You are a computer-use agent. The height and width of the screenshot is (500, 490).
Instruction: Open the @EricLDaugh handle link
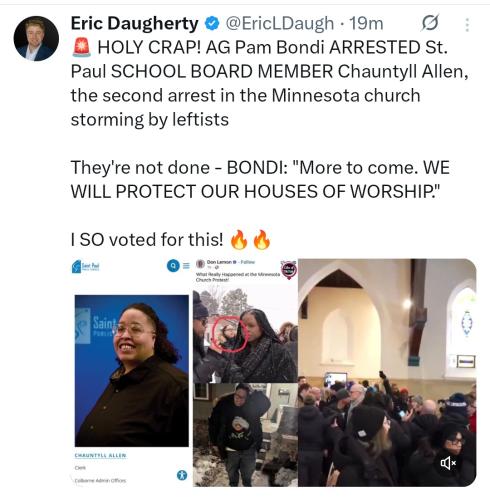tap(279, 24)
